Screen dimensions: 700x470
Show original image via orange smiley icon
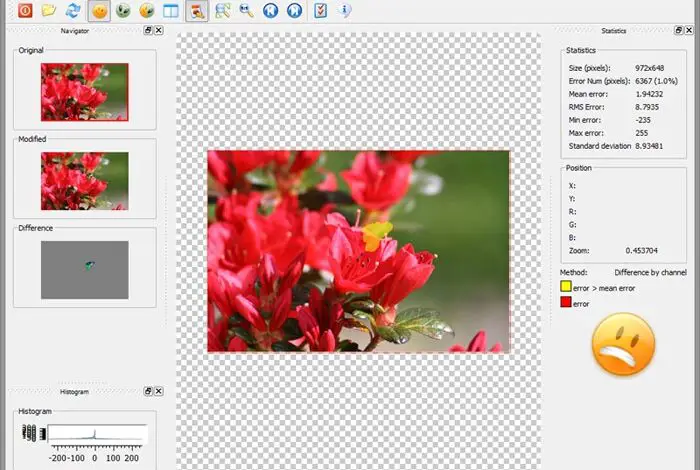click(x=99, y=11)
